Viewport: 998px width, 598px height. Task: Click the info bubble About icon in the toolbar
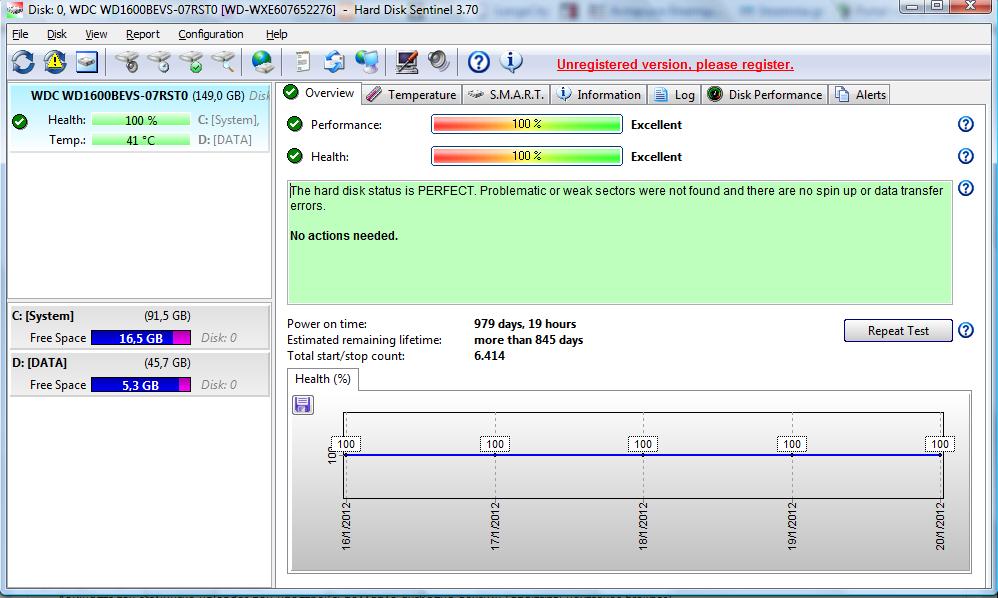[x=510, y=62]
